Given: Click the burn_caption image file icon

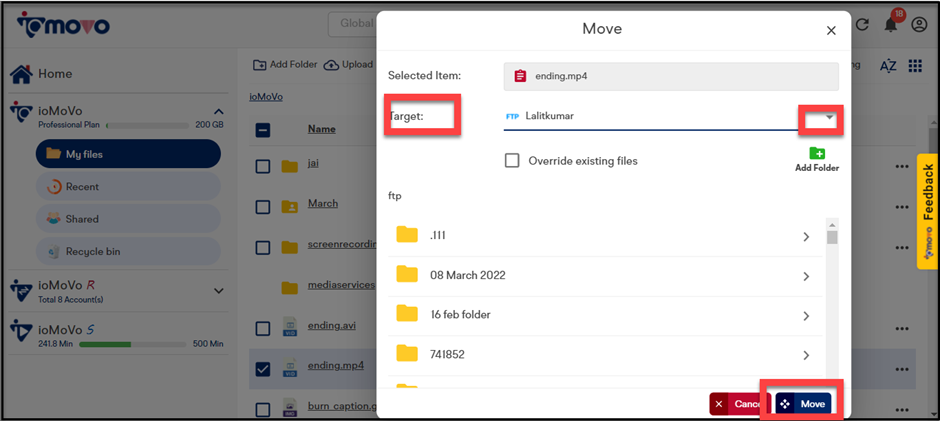Looking at the screenshot, I should click(290, 410).
